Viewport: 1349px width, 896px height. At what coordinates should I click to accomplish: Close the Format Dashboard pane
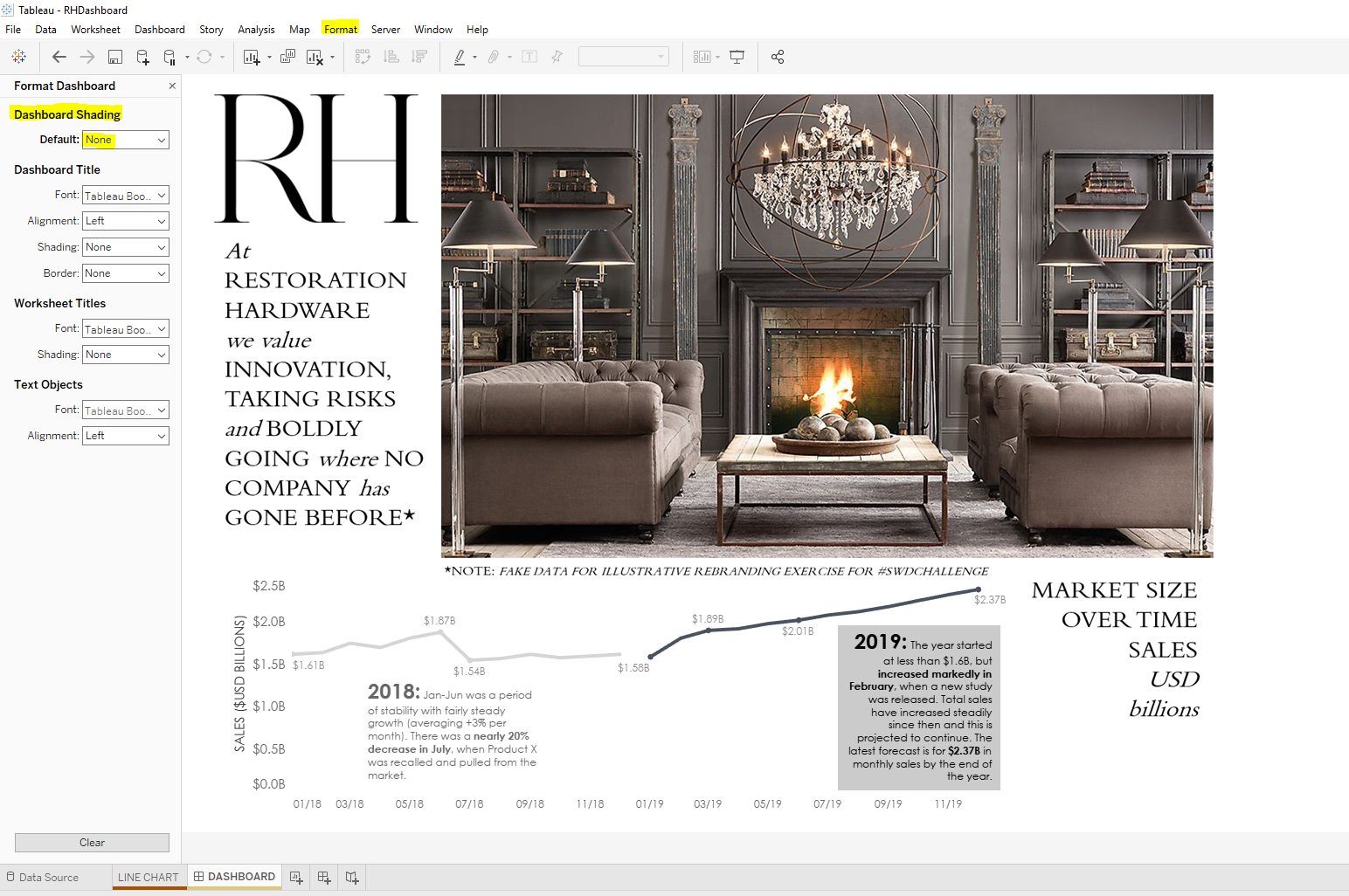[172, 86]
